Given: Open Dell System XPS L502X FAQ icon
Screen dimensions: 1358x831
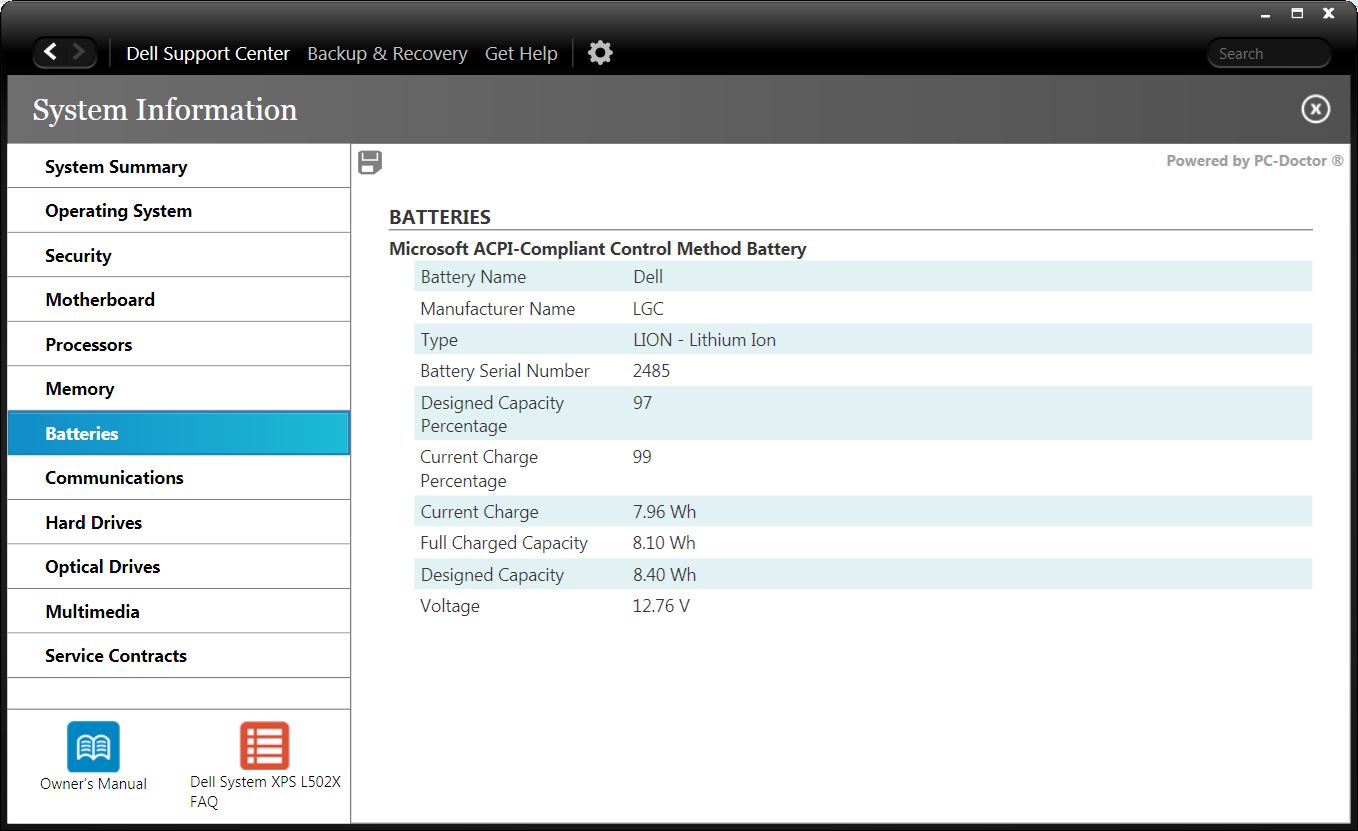Looking at the screenshot, I should pos(265,746).
